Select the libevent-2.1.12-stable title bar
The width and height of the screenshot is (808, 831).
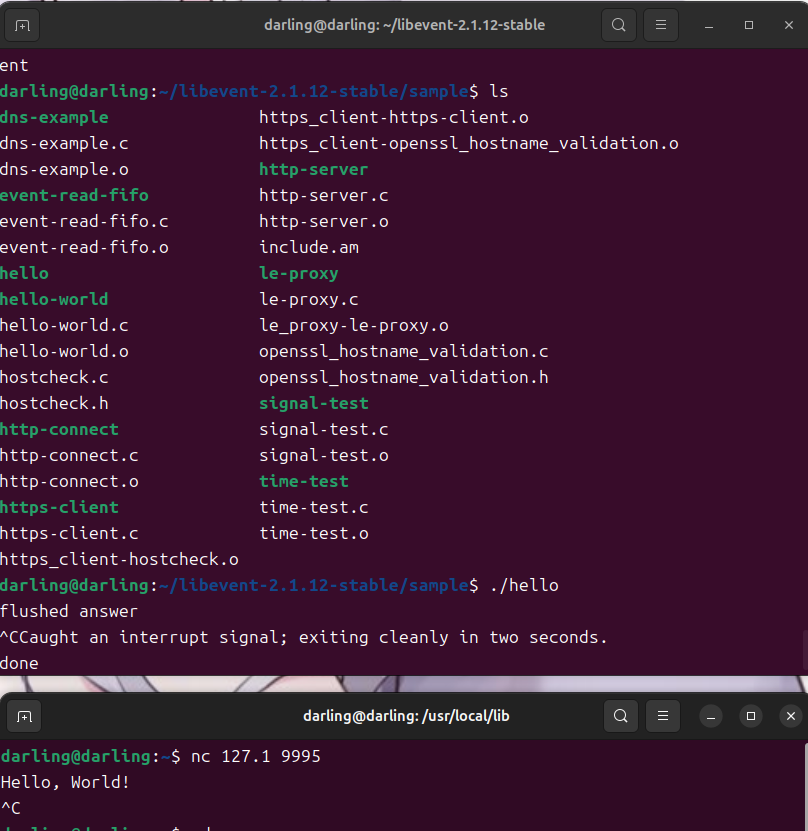[x=404, y=25]
